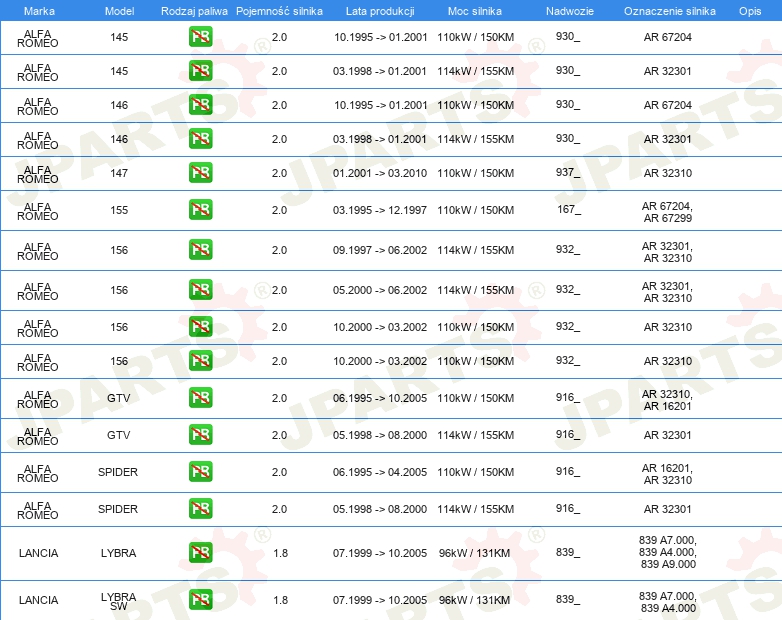782x620 pixels.
Task: Click the petrol fuel icon for the 145 110kW row
Action: point(200,37)
